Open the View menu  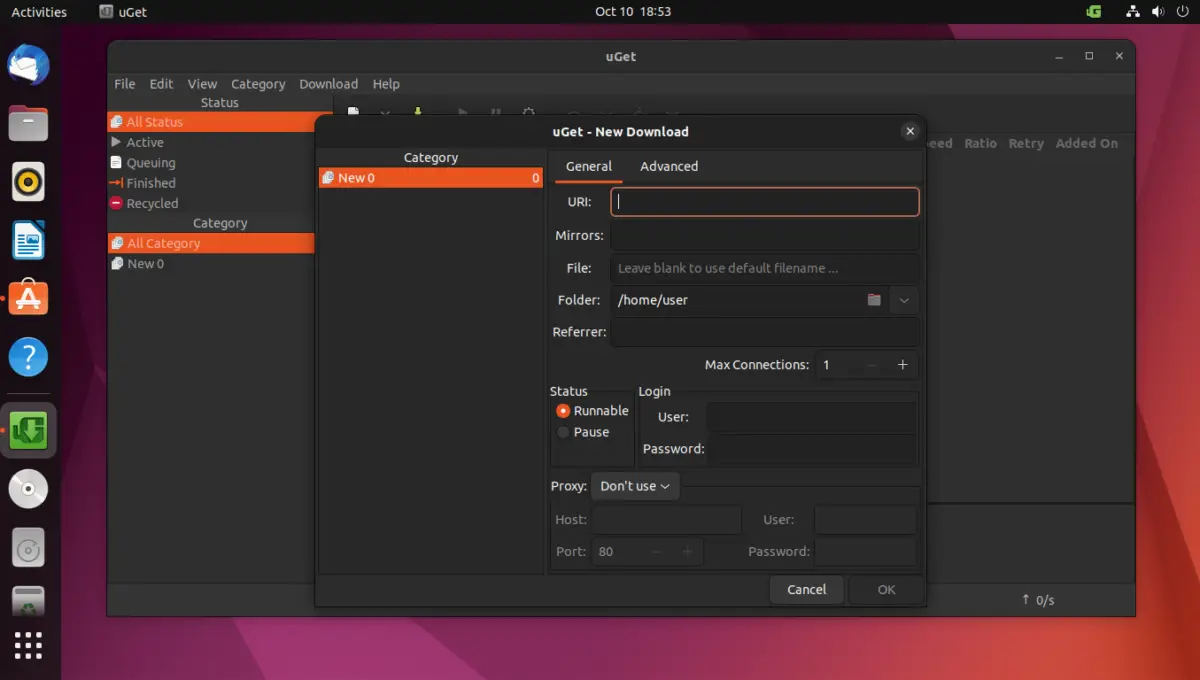pyautogui.click(x=202, y=84)
